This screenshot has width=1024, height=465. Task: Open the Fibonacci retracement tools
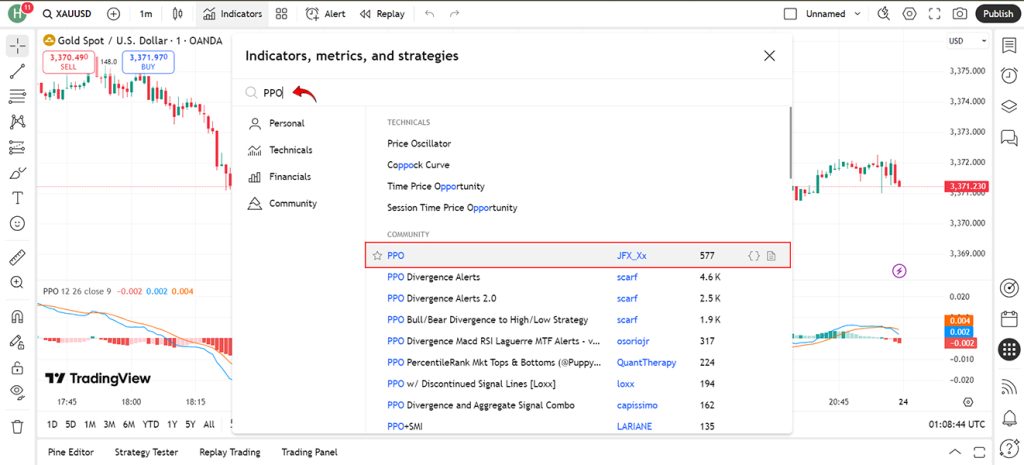coord(18,97)
